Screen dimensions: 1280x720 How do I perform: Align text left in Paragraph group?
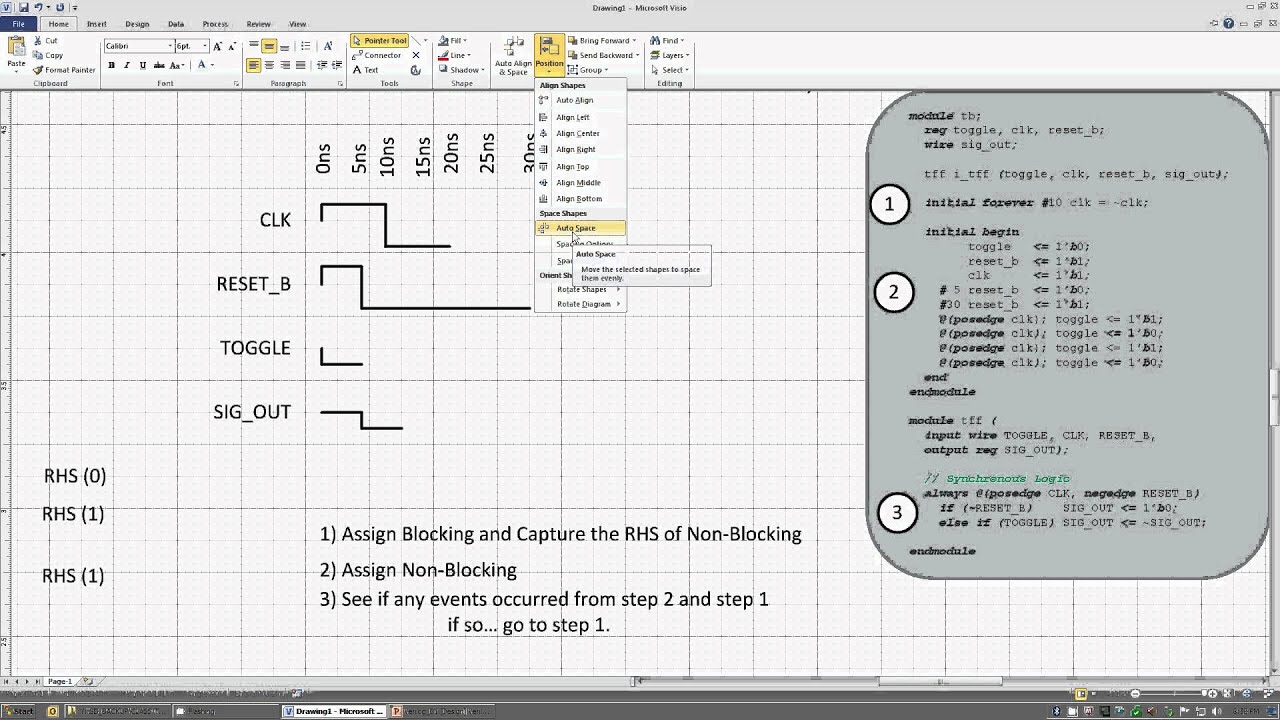pos(254,65)
